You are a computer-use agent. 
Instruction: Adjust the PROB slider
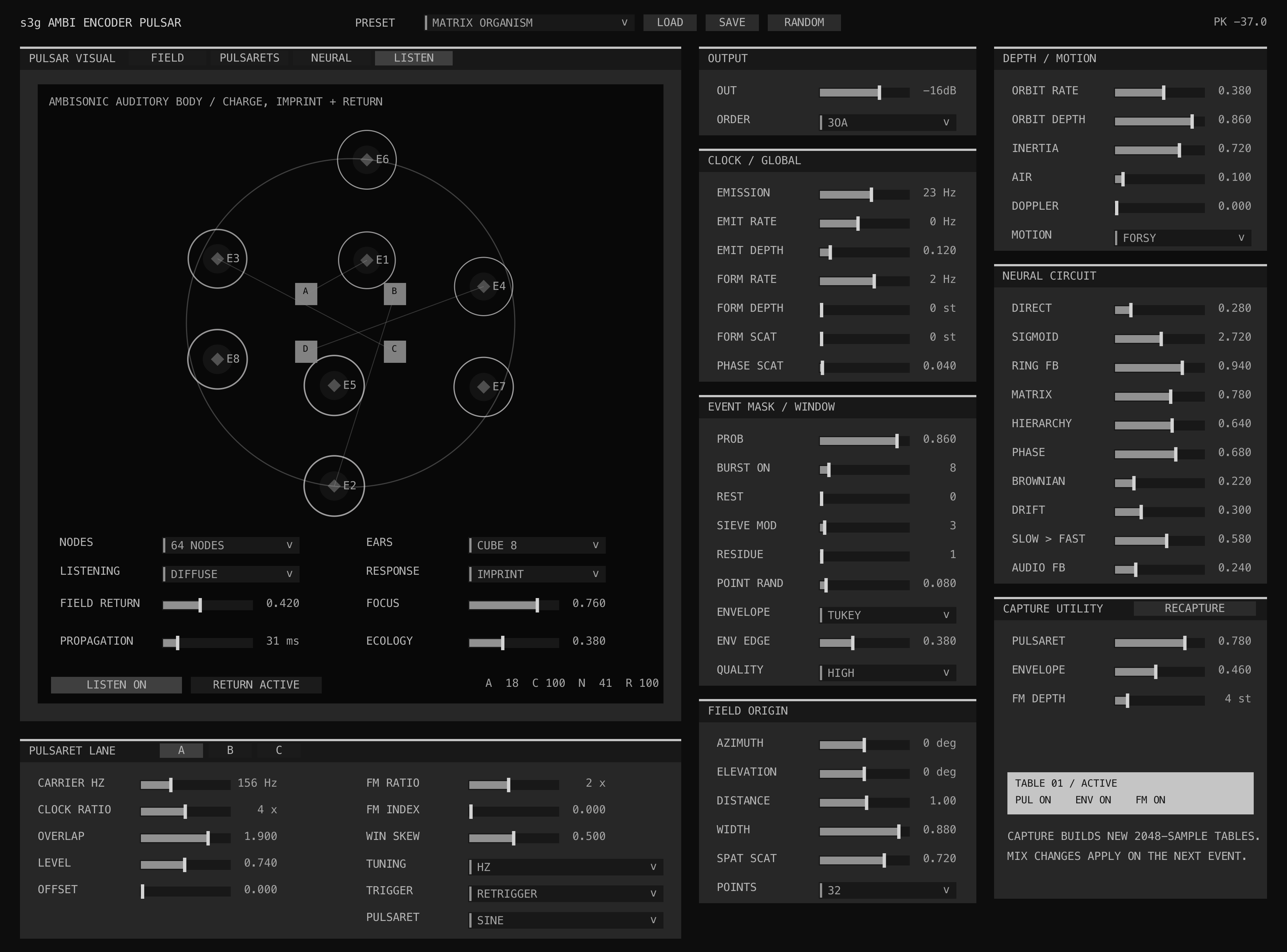864,441
